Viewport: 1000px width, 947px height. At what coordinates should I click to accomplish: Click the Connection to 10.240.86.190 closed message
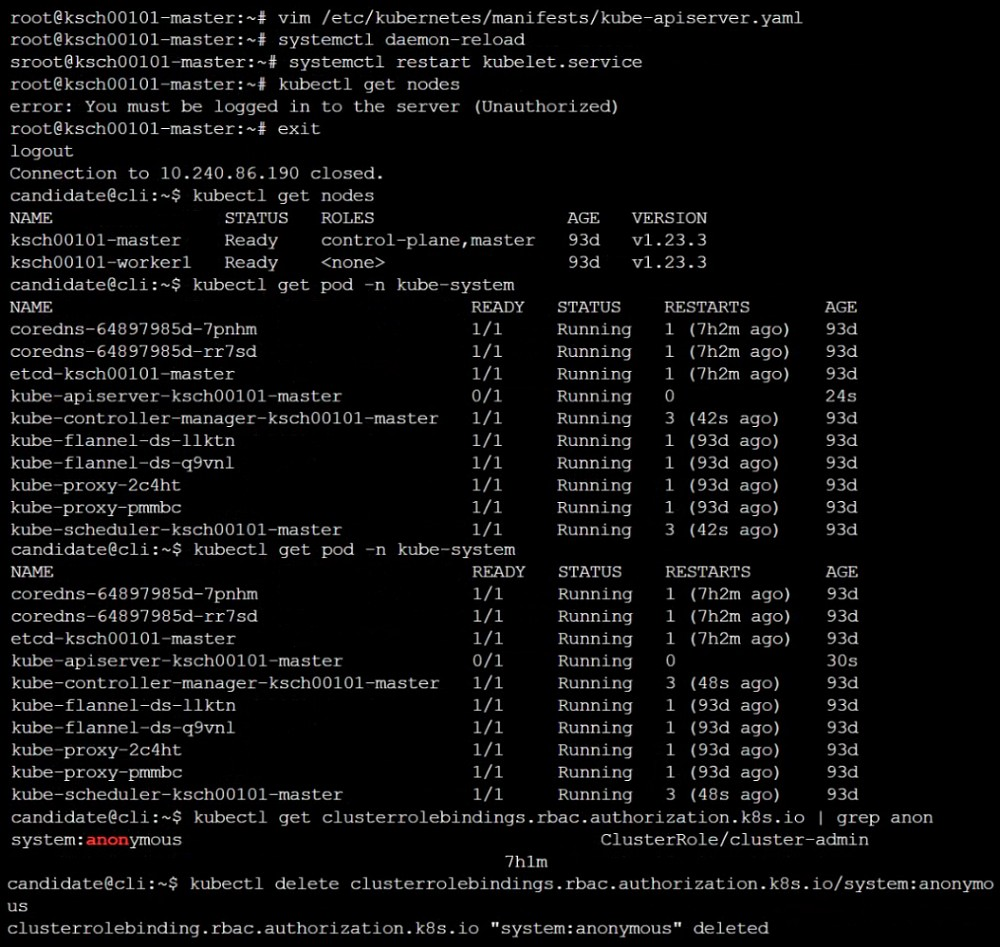click(x=197, y=173)
